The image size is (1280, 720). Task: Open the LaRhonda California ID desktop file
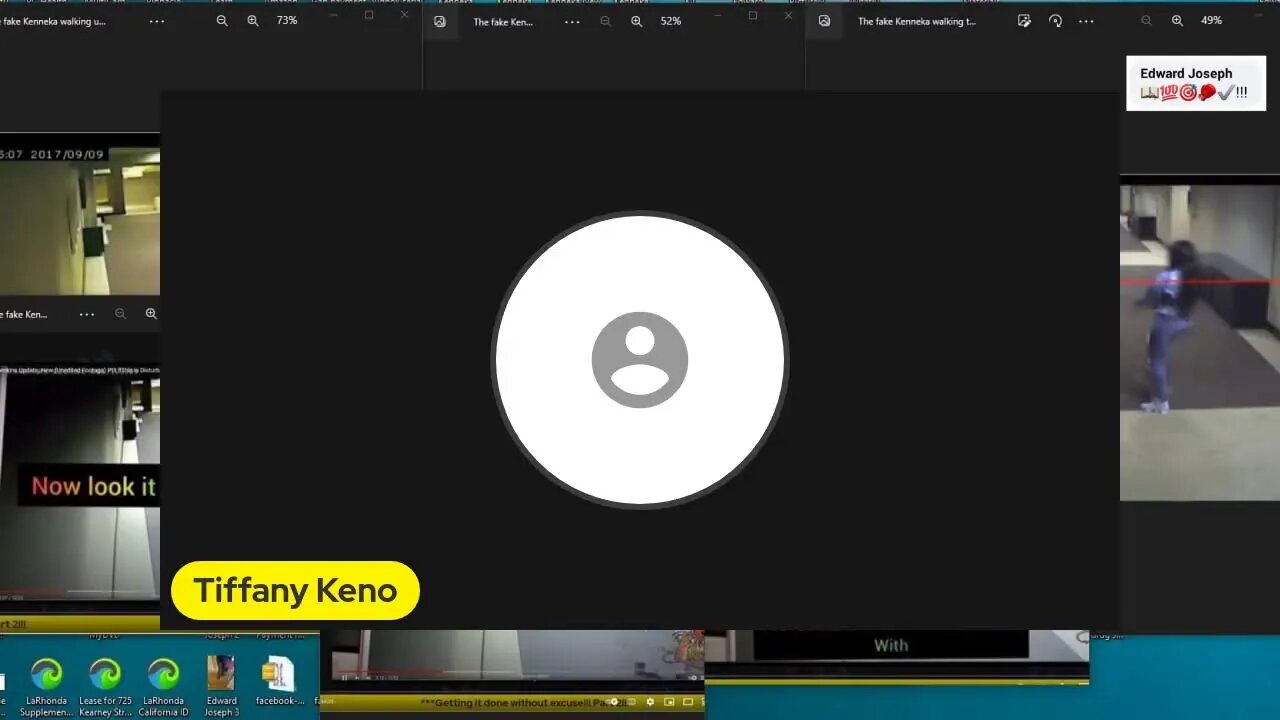coord(163,686)
